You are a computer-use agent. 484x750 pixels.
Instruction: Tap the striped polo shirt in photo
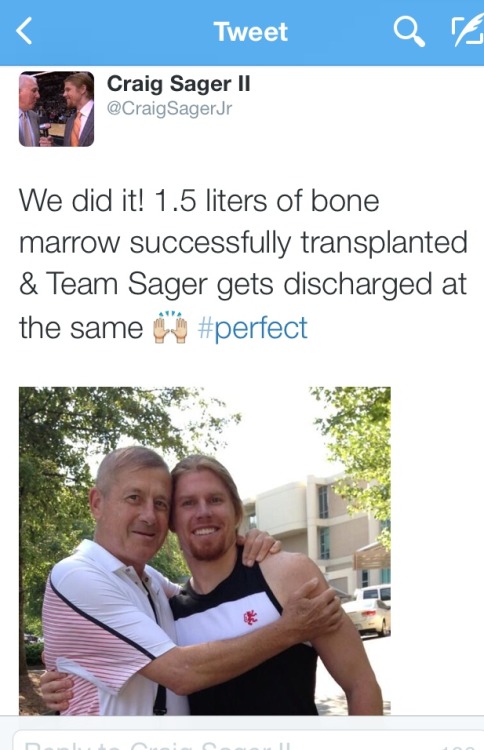(x=108, y=631)
